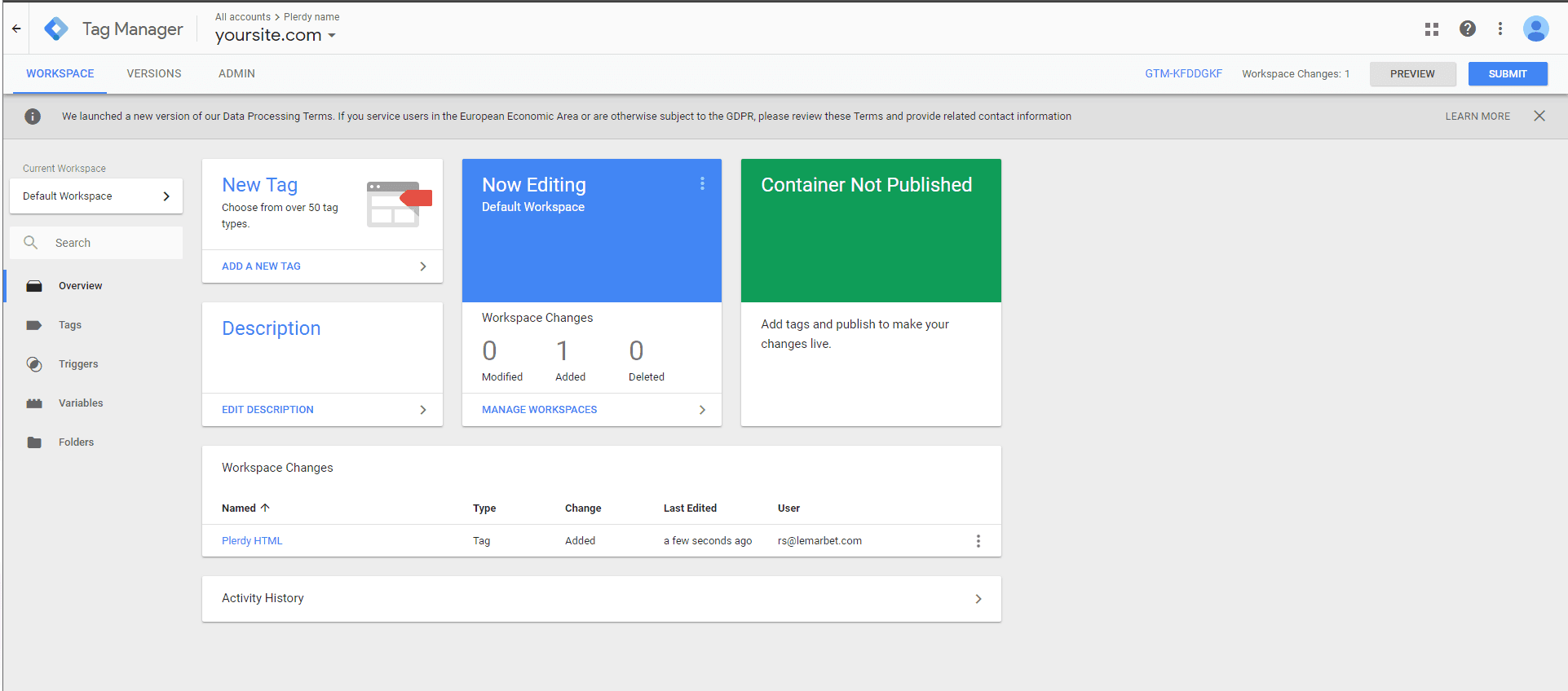This screenshot has width=1568, height=691.
Task: Click the Tag Manager diamond logo
Action: [x=56, y=29]
